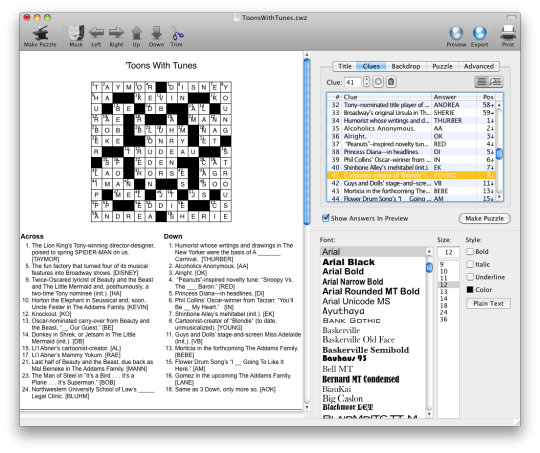
Task: Select the detailed clue view icon
Action: (496, 82)
